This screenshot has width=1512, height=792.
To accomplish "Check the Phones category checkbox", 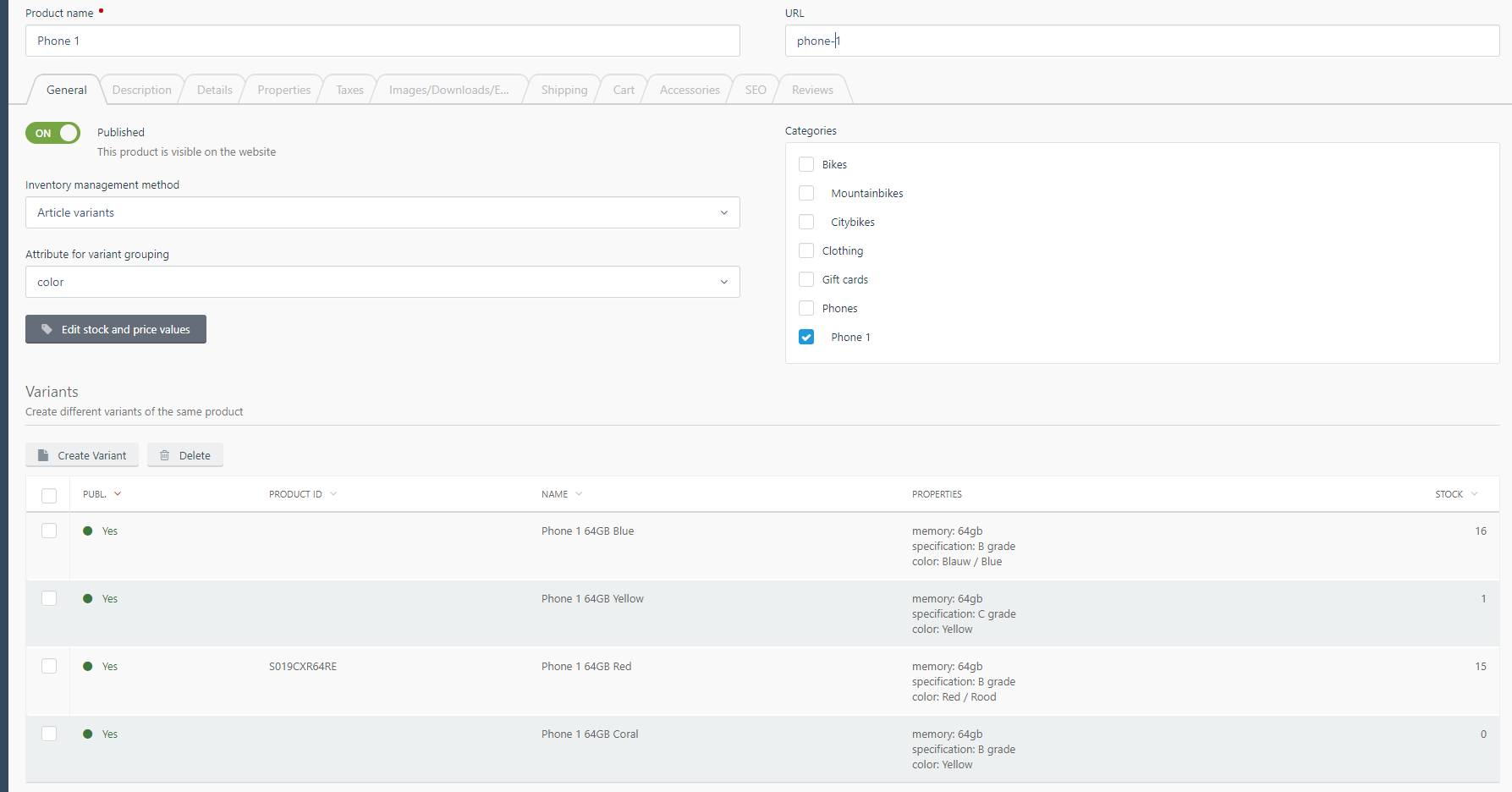I will 806,308.
